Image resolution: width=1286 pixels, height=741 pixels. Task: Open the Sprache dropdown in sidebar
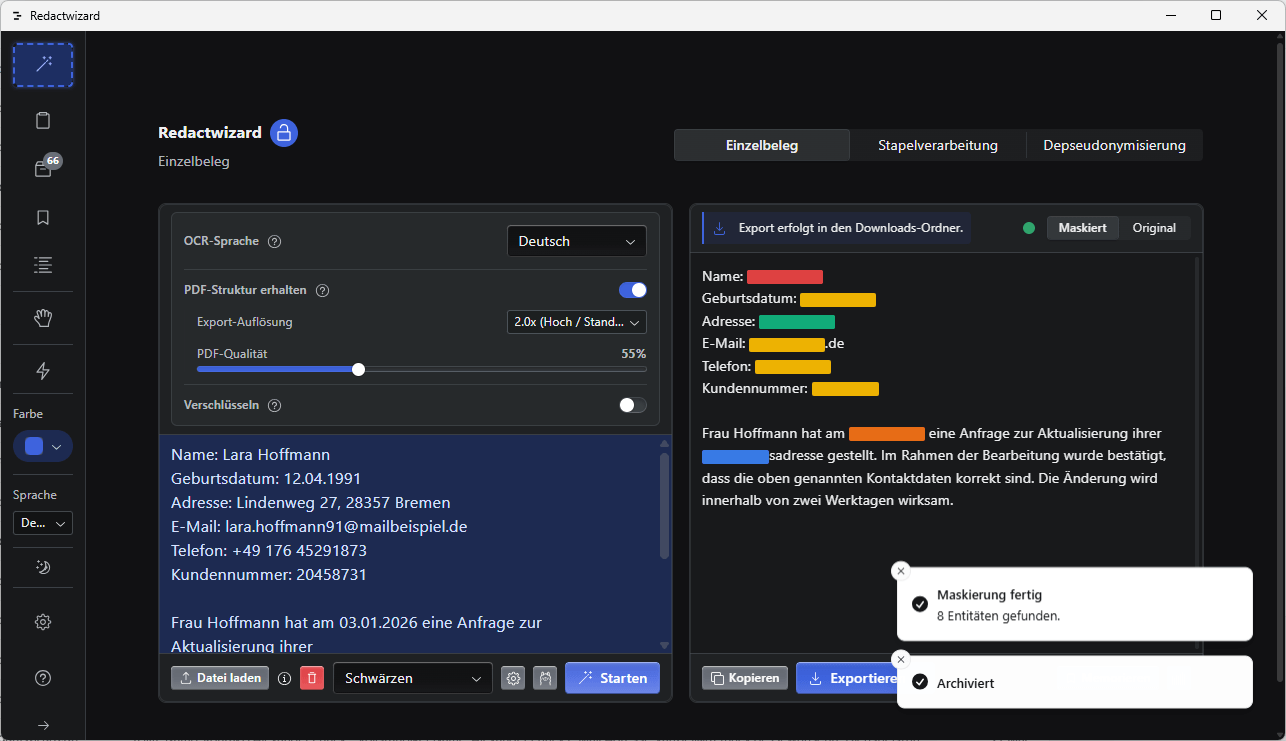pos(43,523)
